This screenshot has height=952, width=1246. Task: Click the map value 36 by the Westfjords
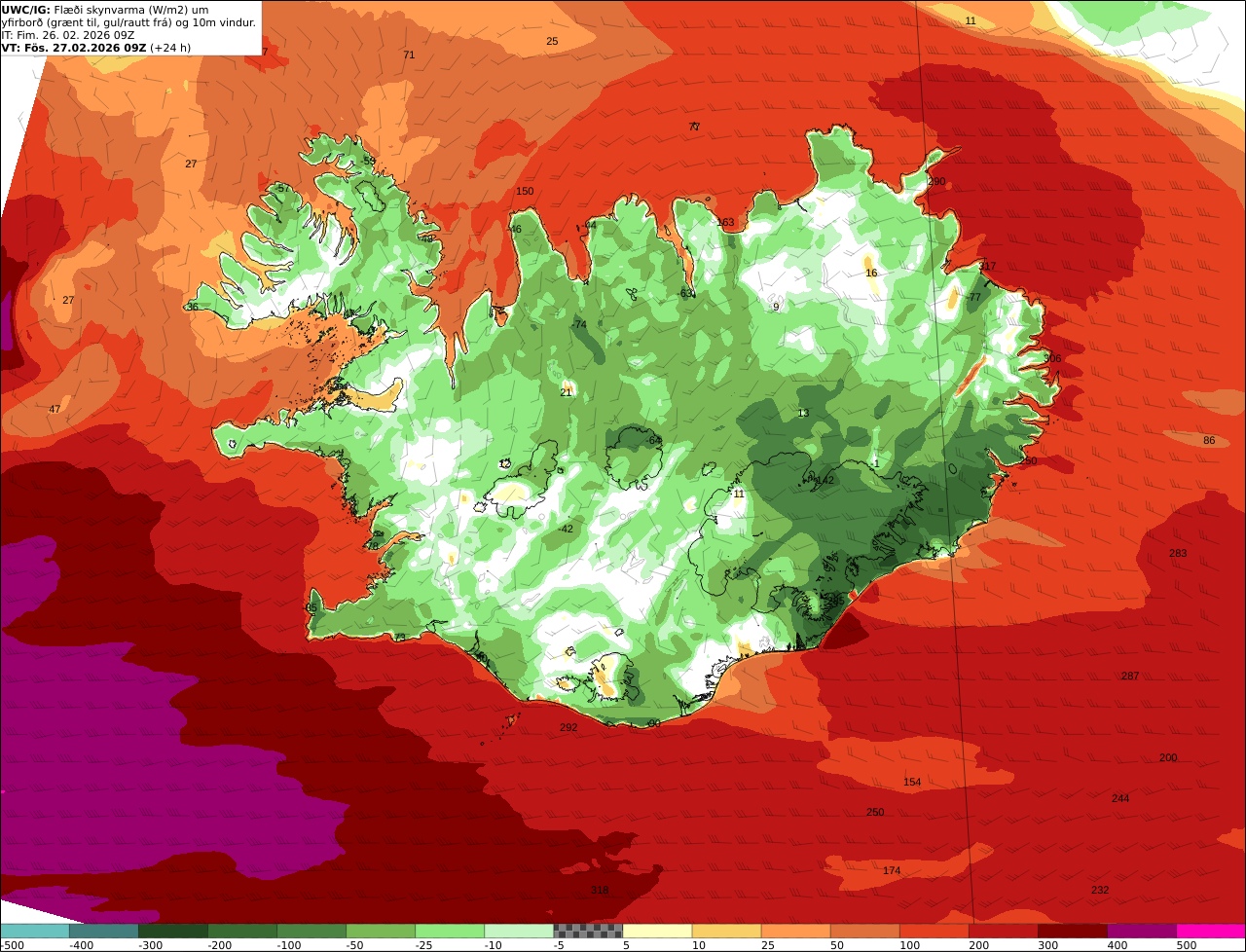click(x=193, y=308)
